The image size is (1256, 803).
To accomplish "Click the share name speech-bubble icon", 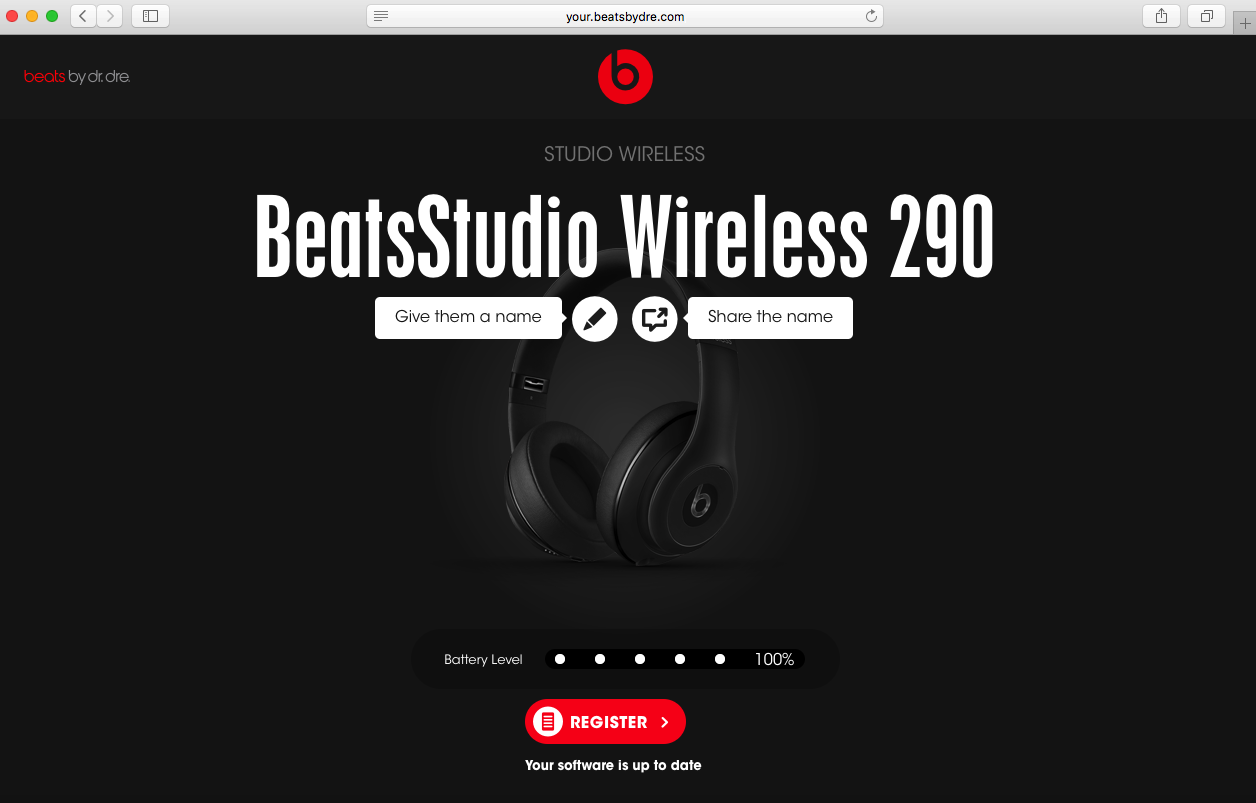I will pyautogui.click(x=655, y=319).
